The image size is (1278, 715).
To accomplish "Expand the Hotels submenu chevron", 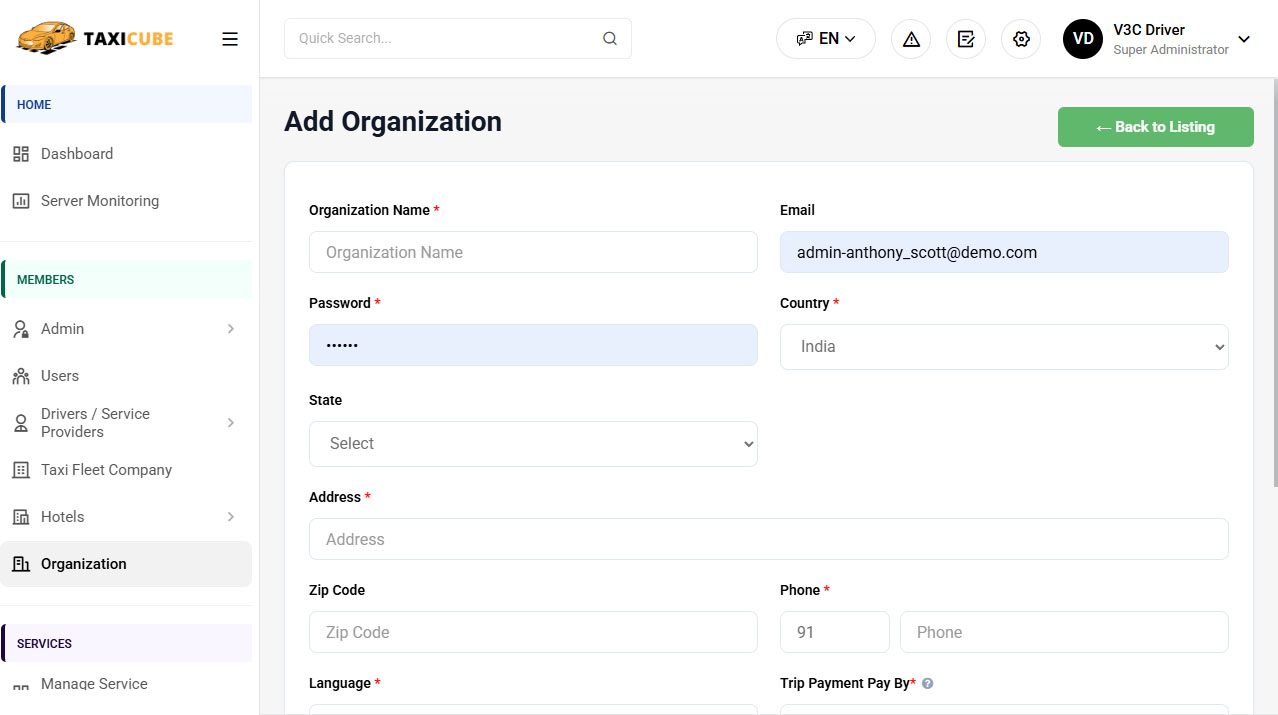I will tap(231, 517).
